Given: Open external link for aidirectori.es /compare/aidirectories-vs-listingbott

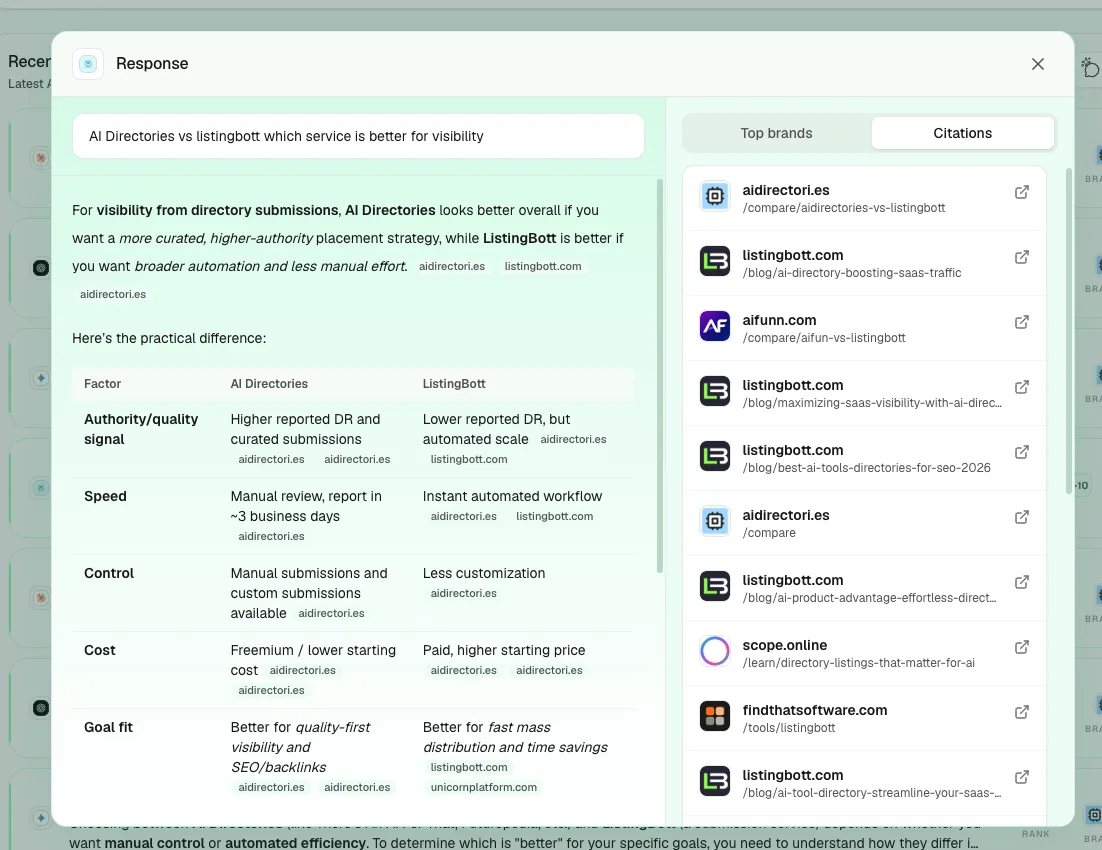Looking at the screenshot, I should [1022, 192].
